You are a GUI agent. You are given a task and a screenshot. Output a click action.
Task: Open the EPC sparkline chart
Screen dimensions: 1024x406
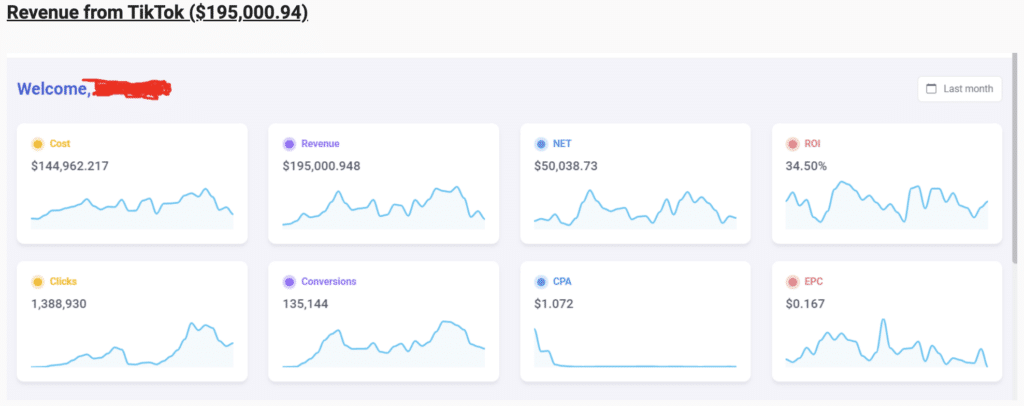point(886,343)
